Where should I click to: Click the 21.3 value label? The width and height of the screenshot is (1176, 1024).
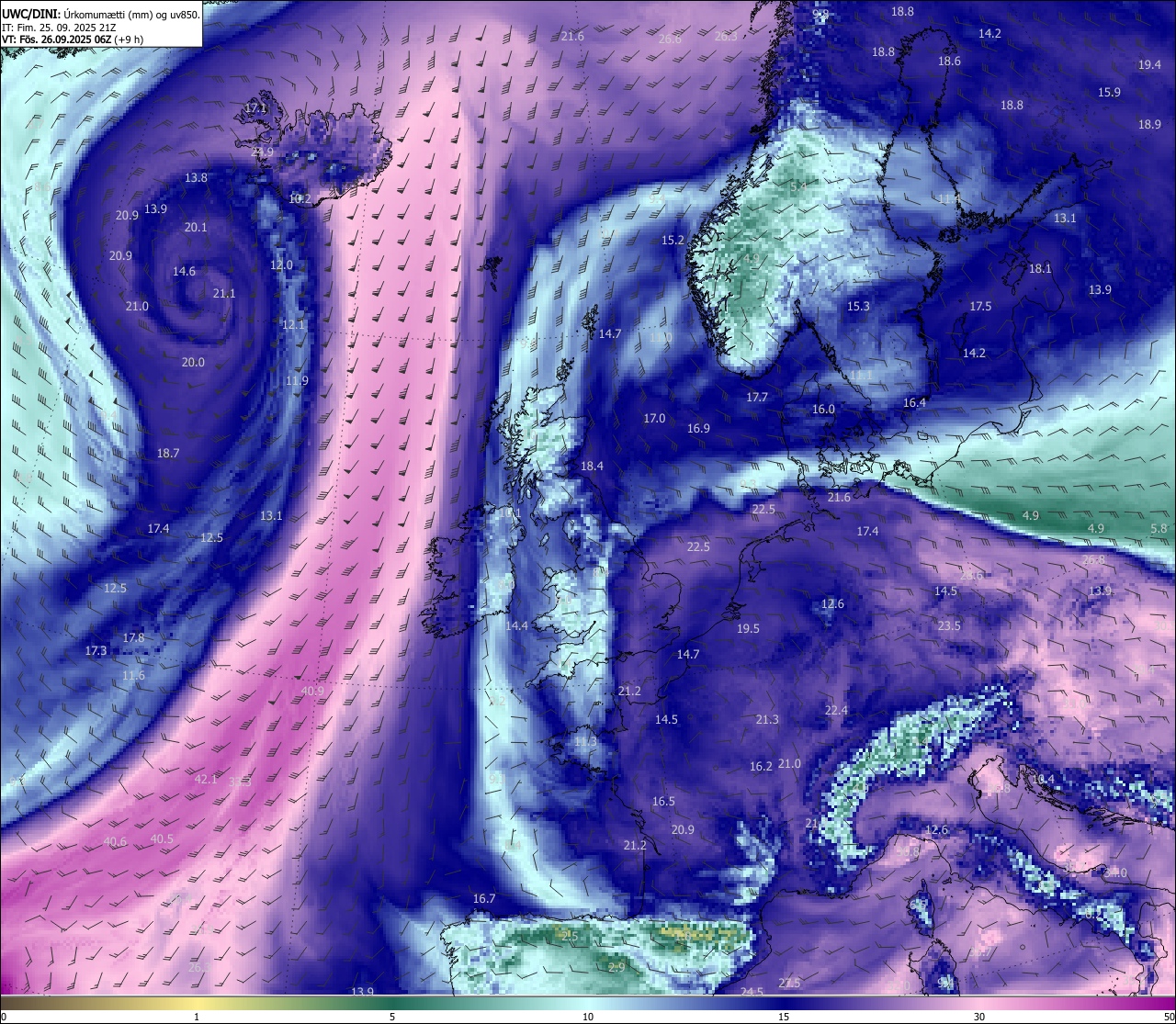(767, 719)
